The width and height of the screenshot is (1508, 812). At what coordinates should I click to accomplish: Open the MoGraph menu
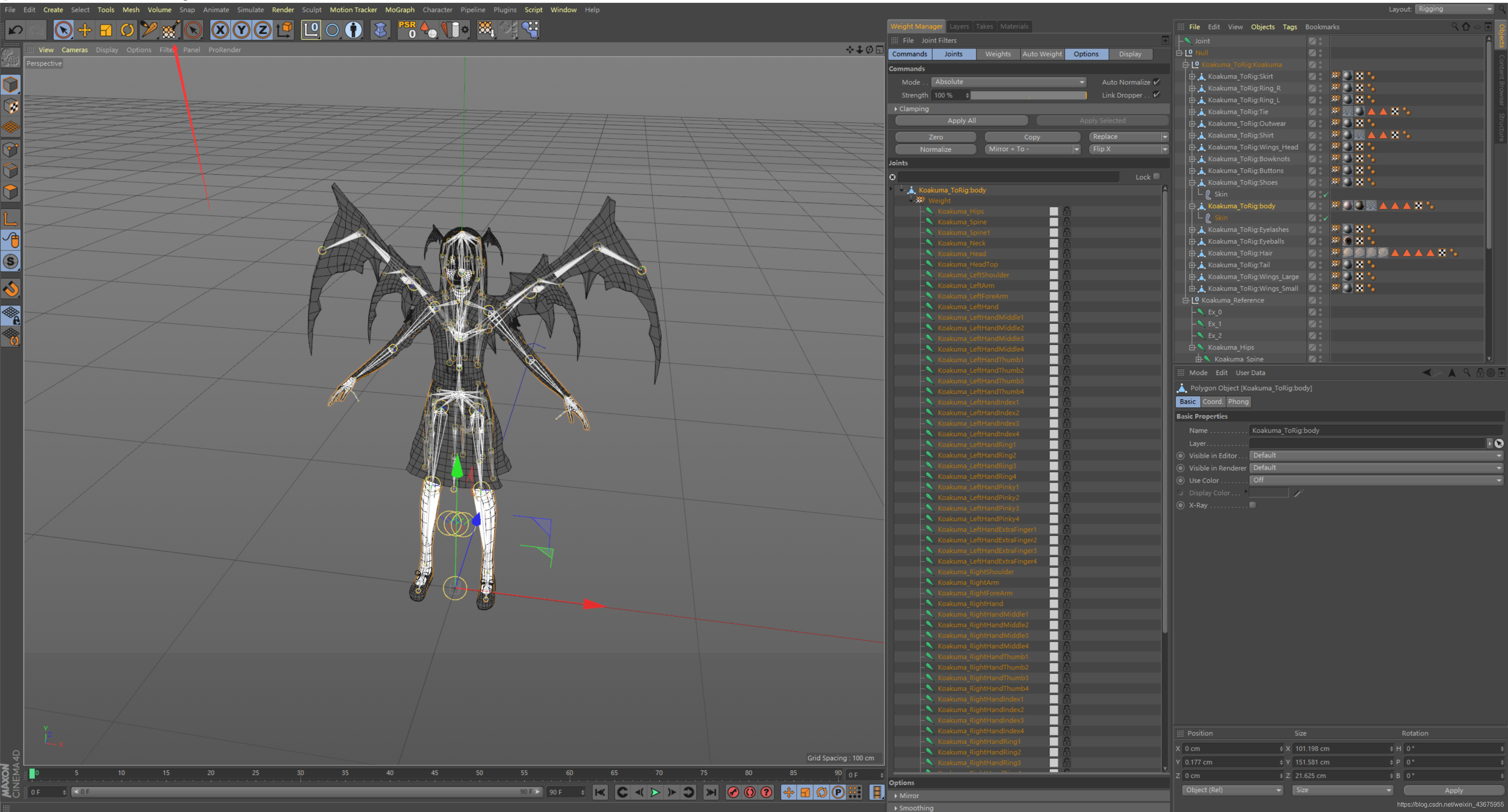coord(400,9)
